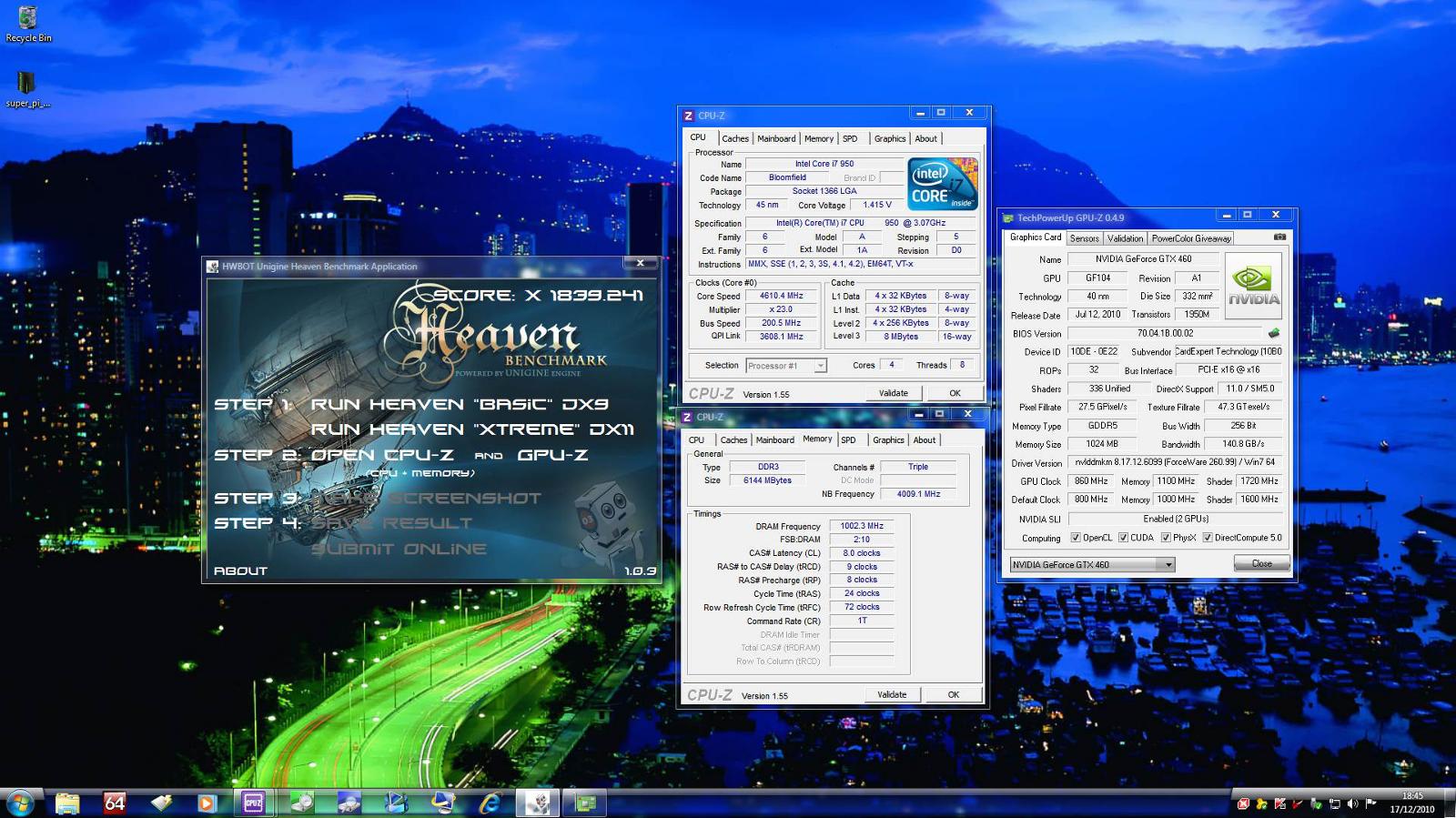The width and height of the screenshot is (1456, 818).
Task: Open SPD tab in upper CPU-Z window
Action: [x=850, y=138]
